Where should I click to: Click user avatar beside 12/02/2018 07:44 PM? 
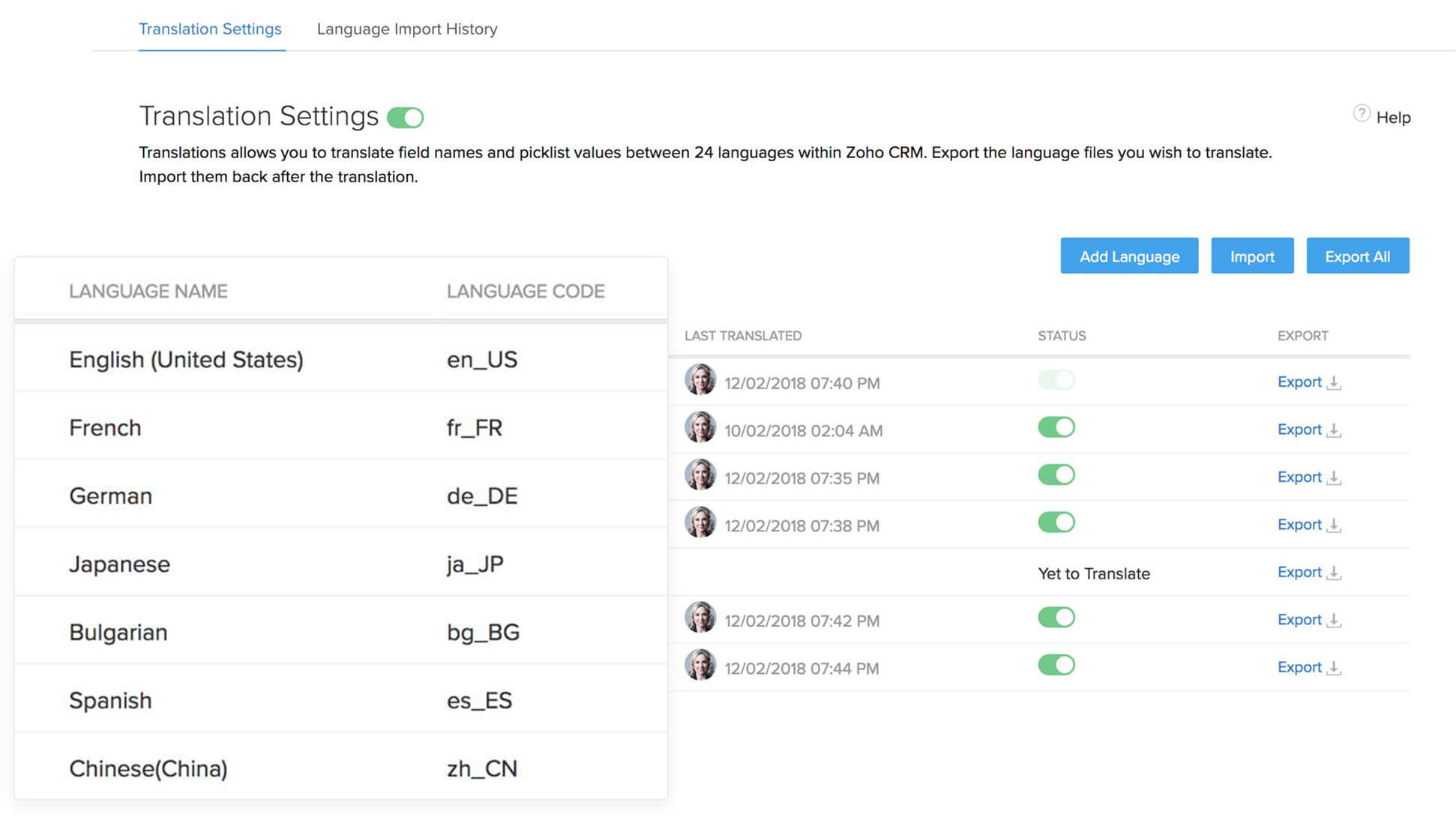click(x=700, y=665)
